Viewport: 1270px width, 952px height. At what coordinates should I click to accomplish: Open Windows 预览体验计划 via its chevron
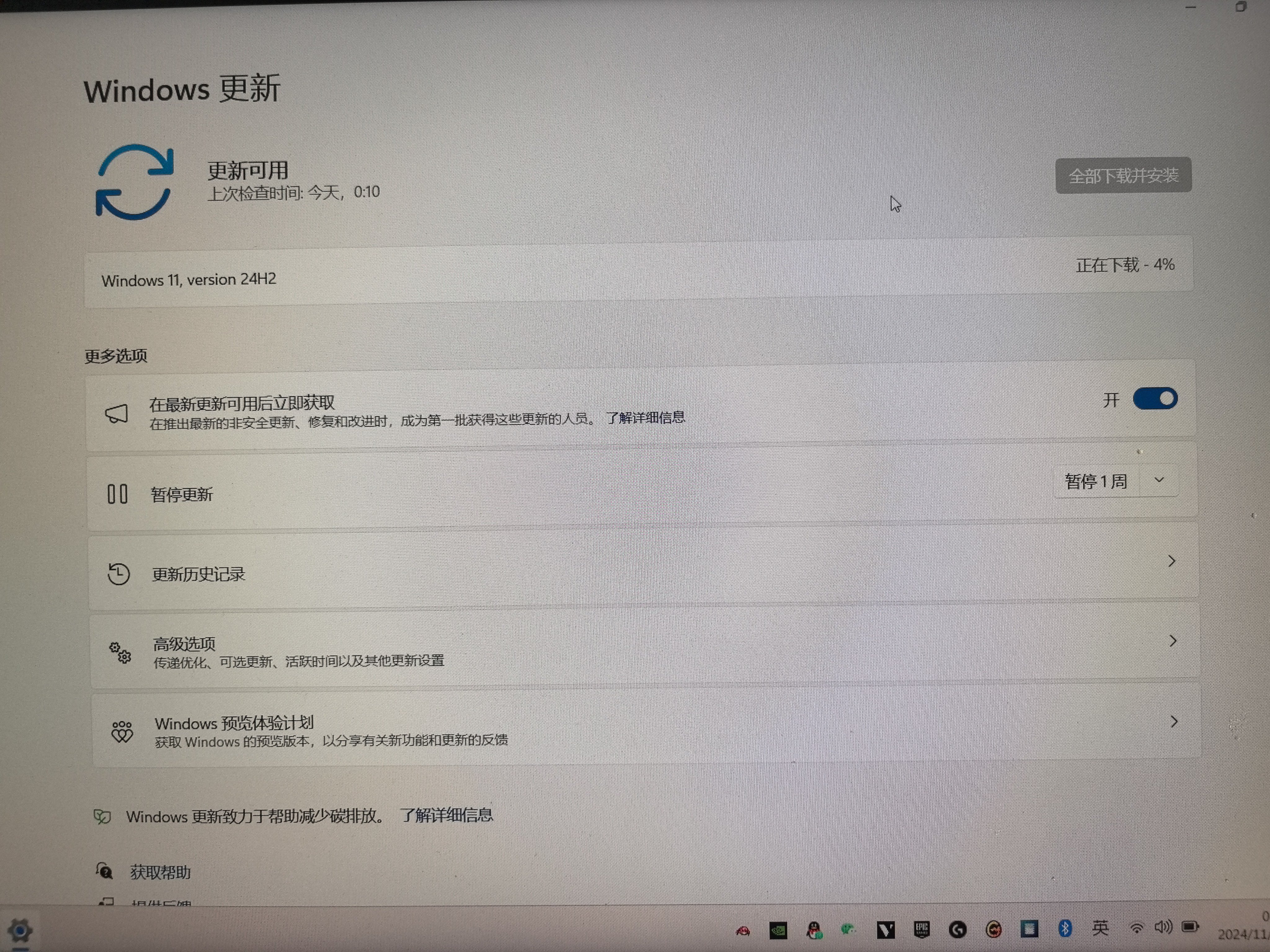(x=1174, y=721)
